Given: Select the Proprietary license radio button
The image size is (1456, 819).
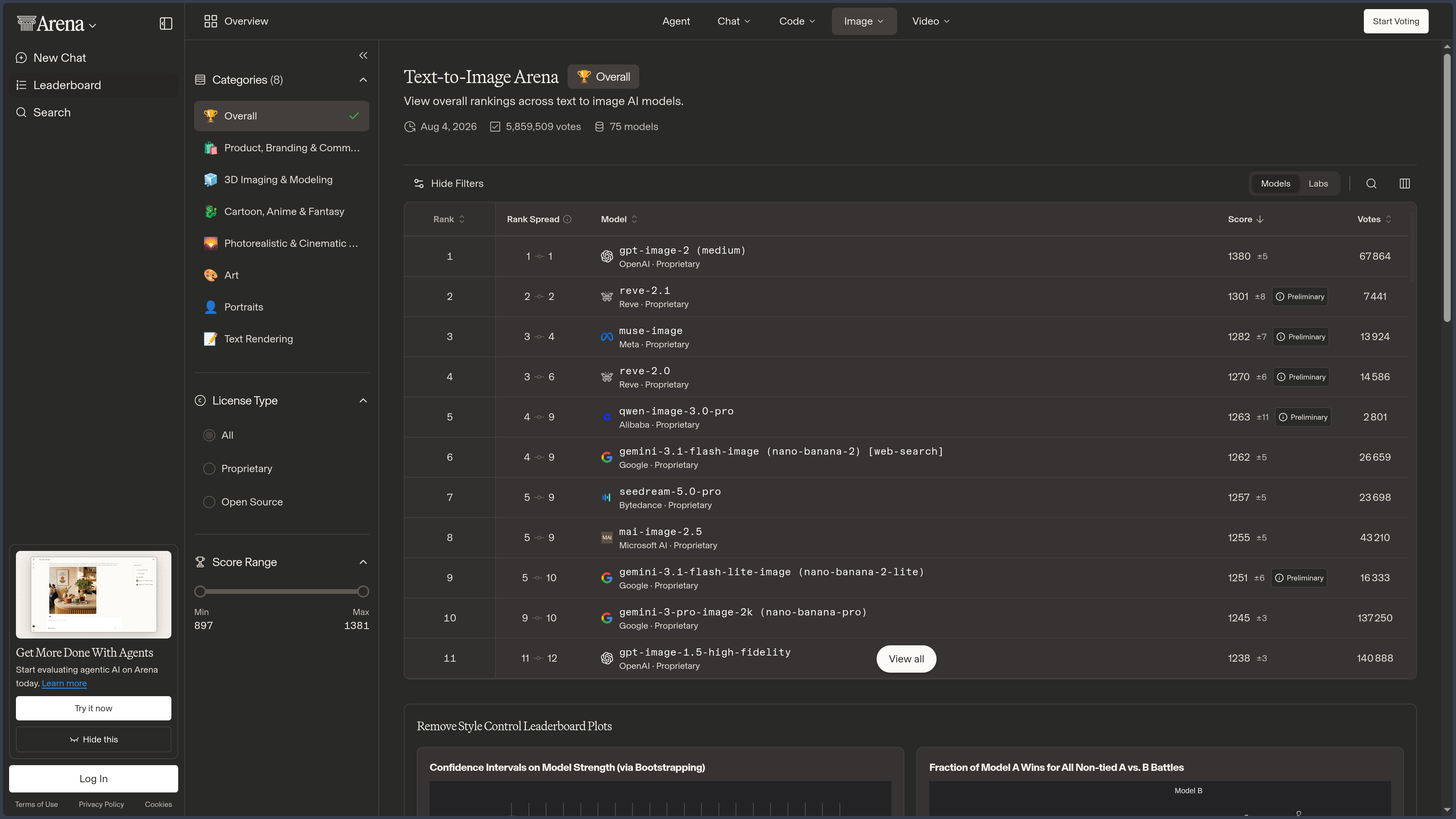Looking at the screenshot, I should tap(209, 469).
